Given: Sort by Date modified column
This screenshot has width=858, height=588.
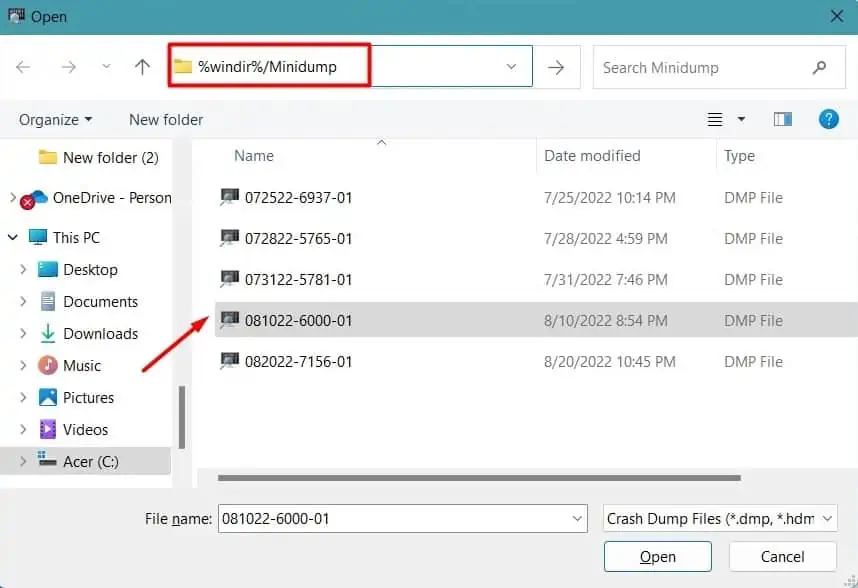Looking at the screenshot, I should [592, 156].
